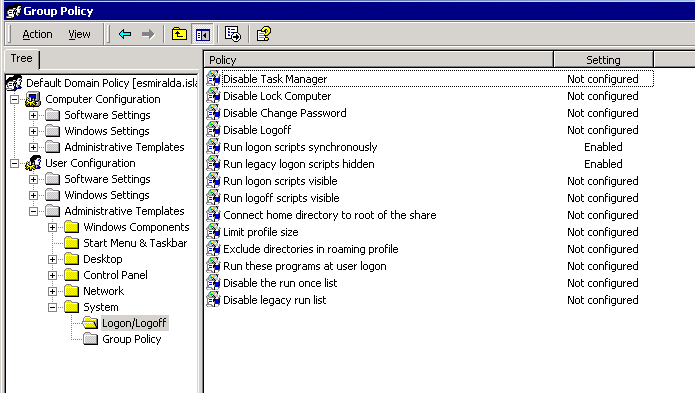Click policy icon beside Disable legacy run list
Screen dimensions: 695x393
pos(213,300)
